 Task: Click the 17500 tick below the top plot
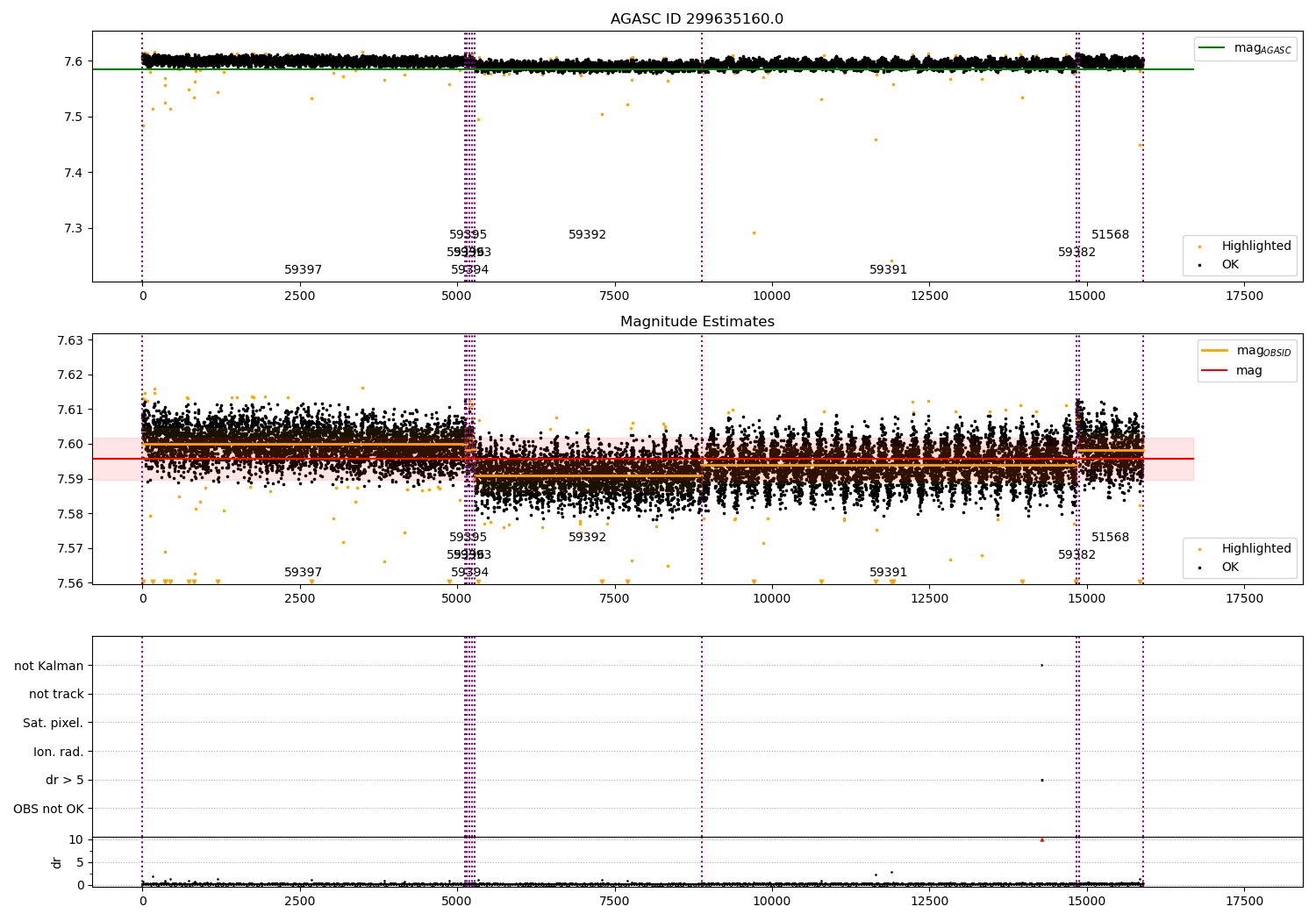(x=1244, y=296)
